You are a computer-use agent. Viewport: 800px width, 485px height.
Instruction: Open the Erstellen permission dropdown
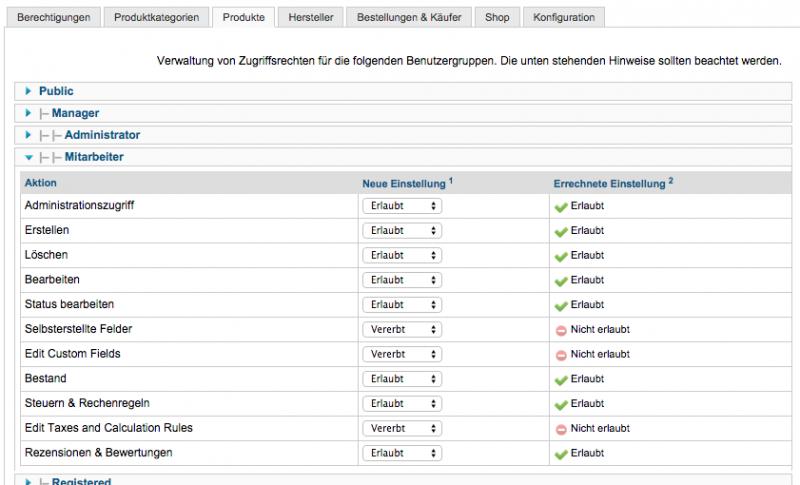click(402, 230)
